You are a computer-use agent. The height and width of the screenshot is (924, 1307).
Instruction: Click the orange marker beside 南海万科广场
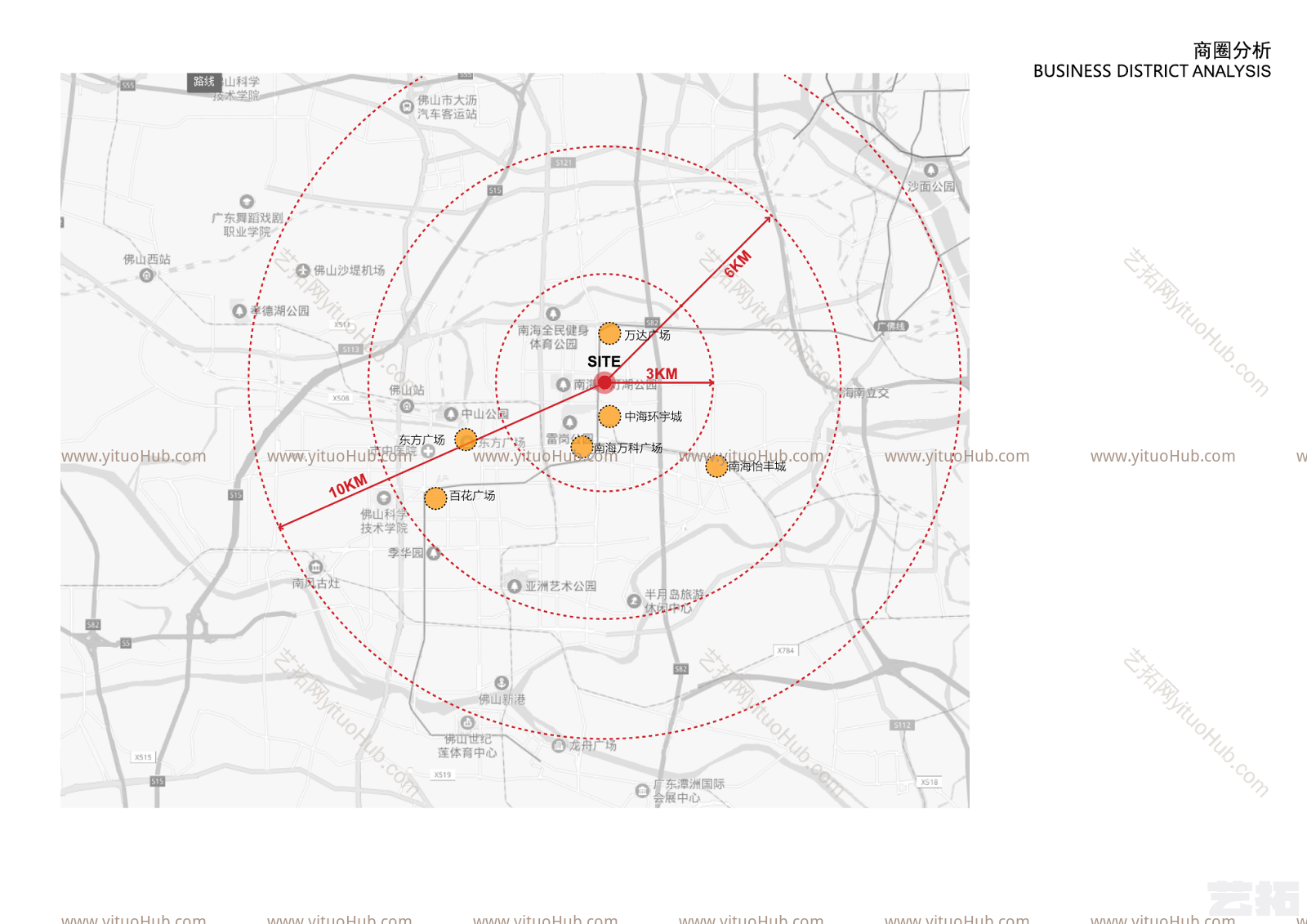coord(582,446)
